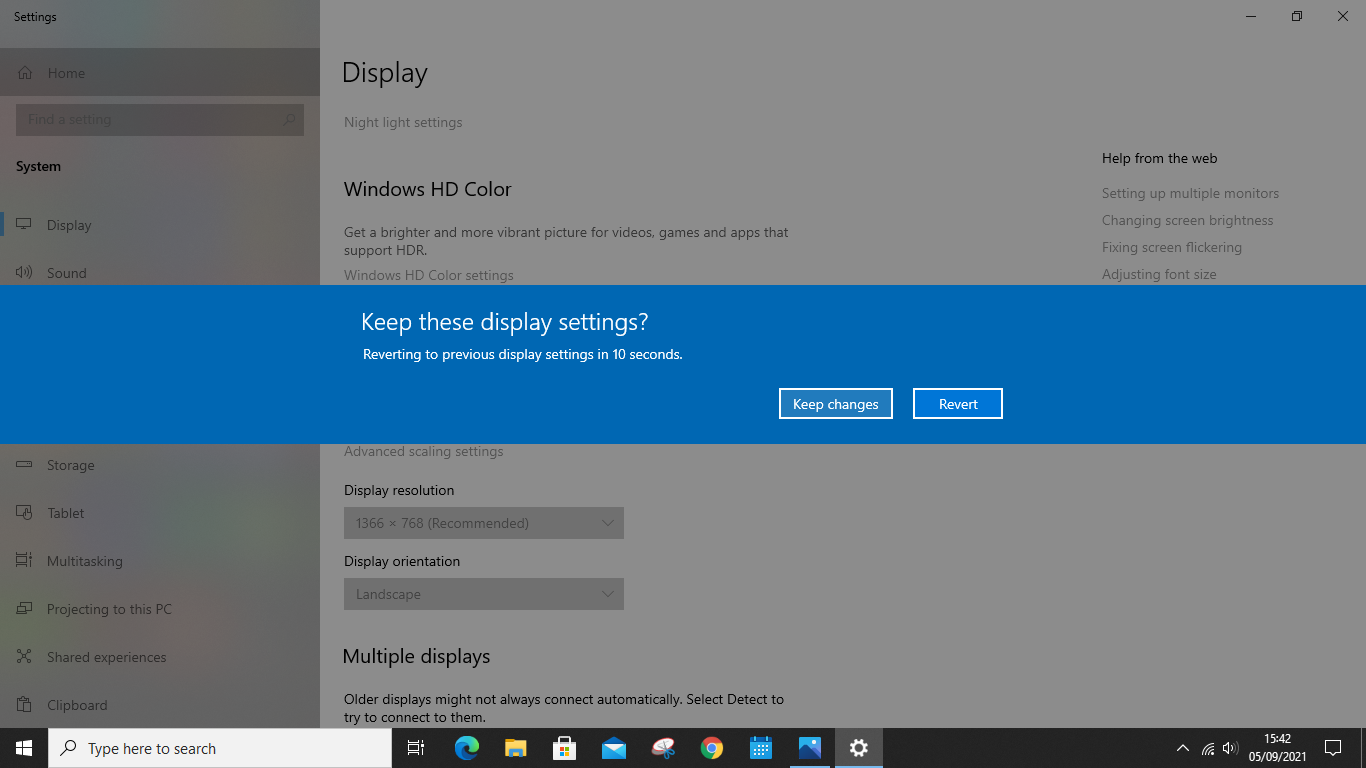The height and width of the screenshot is (768, 1366).
Task: Open Action Center from the system tray
Action: coord(1333,748)
